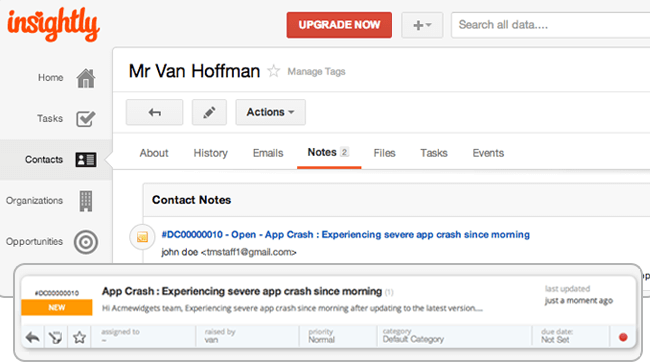The width and height of the screenshot is (650, 362).
Task: Click the ticket preview message text
Action: tap(292, 308)
